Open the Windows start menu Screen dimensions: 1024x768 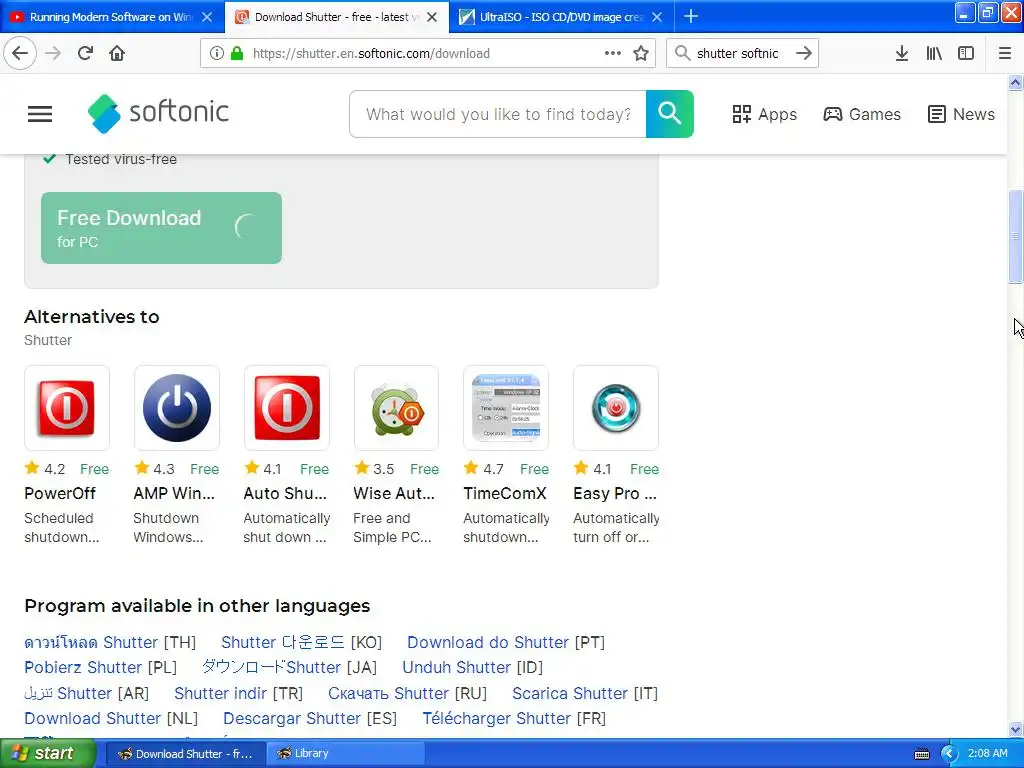47,754
